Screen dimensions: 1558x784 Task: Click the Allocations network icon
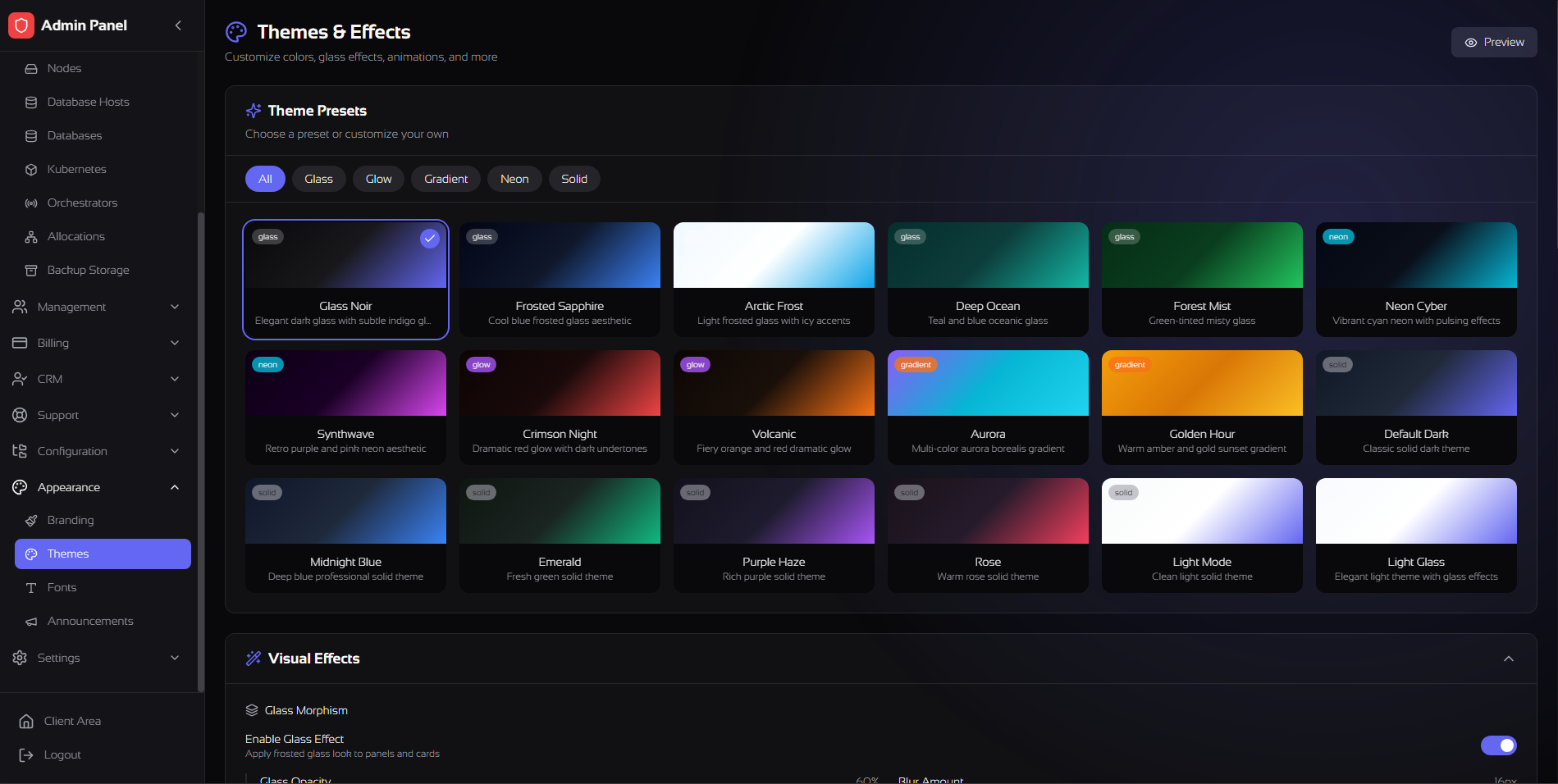(x=31, y=236)
